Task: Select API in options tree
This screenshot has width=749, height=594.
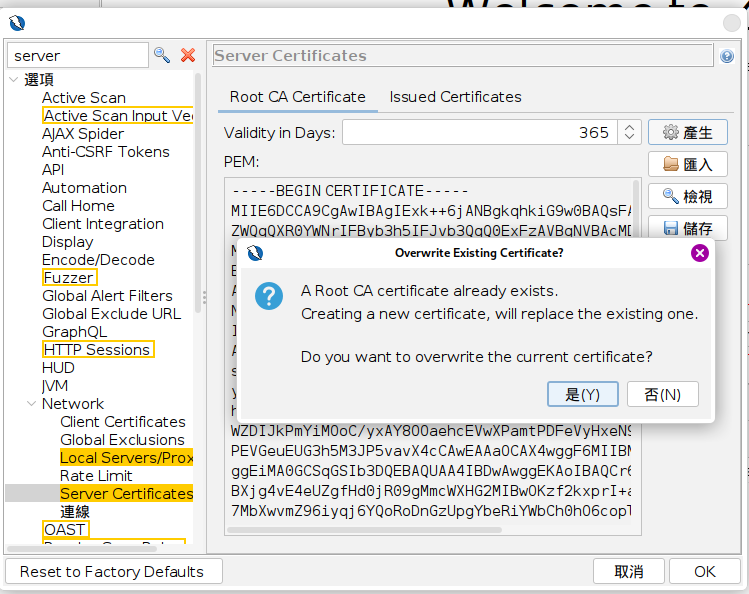Action: (53, 170)
